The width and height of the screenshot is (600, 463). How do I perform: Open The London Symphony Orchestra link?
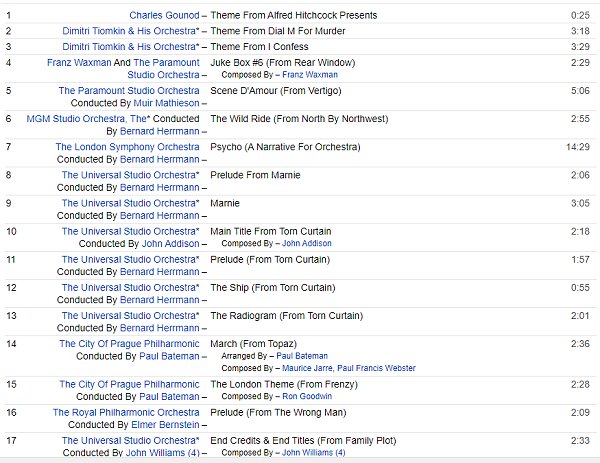tap(127, 147)
